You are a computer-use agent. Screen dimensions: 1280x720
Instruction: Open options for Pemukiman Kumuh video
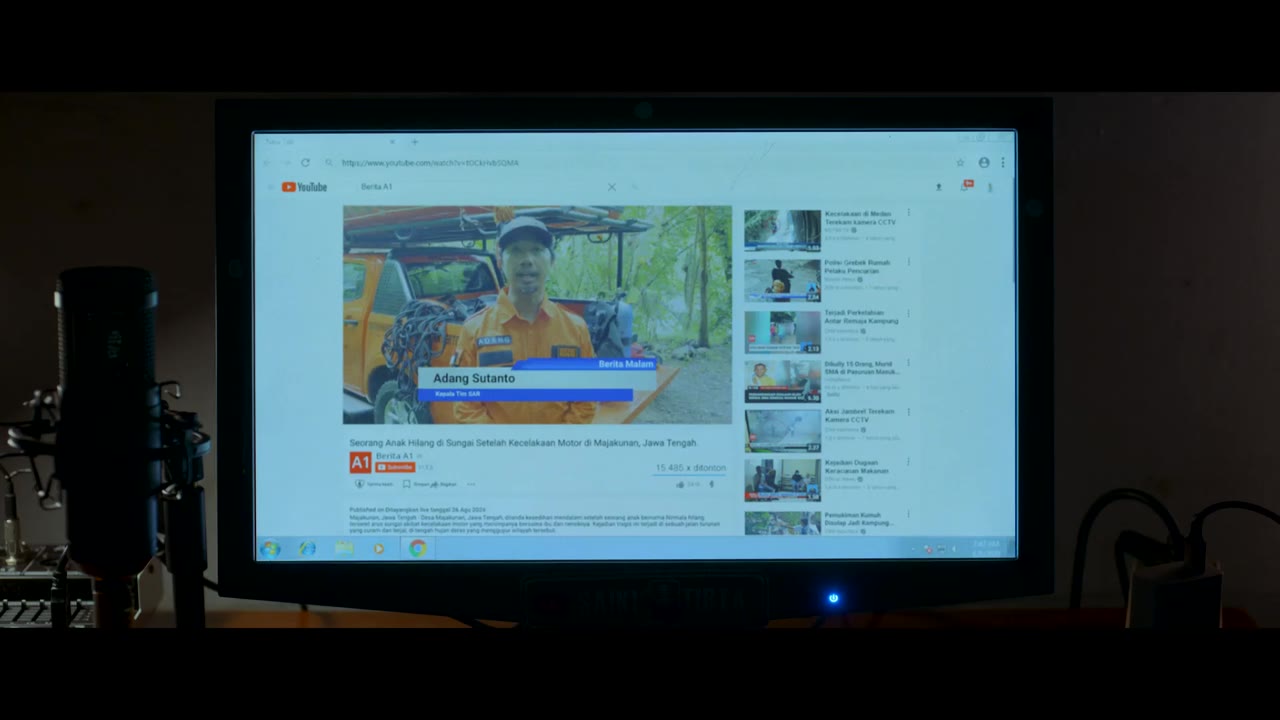[908, 515]
